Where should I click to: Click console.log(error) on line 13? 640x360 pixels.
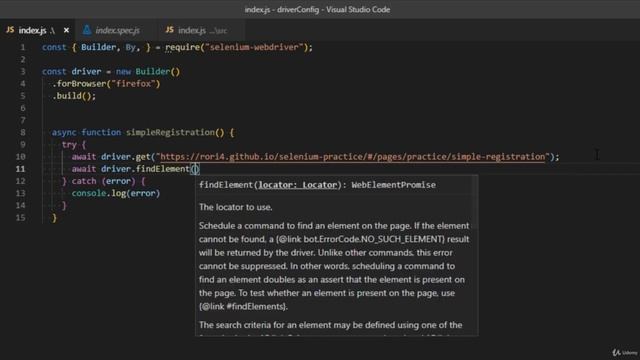(x=116, y=193)
